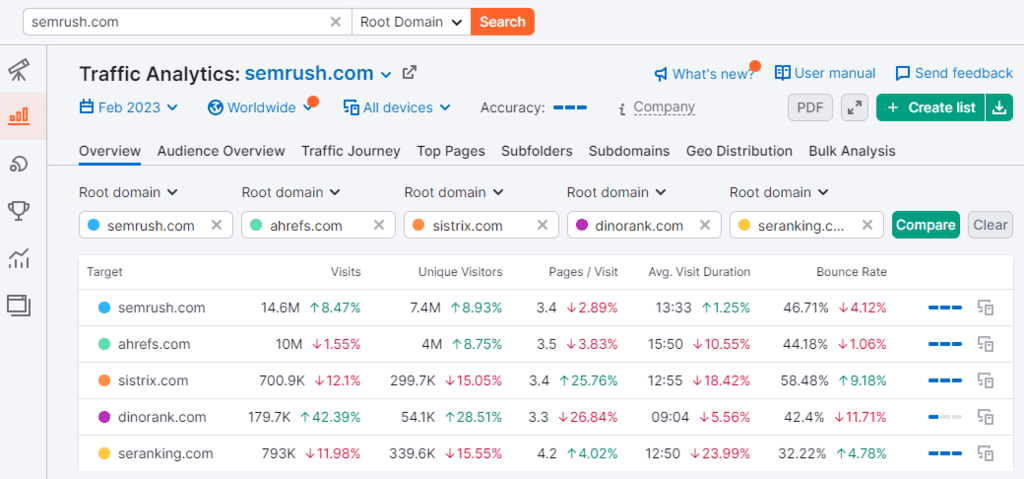1024x479 pixels.
Task: Click the copy icon in dinorank.com row
Action: click(x=985, y=417)
